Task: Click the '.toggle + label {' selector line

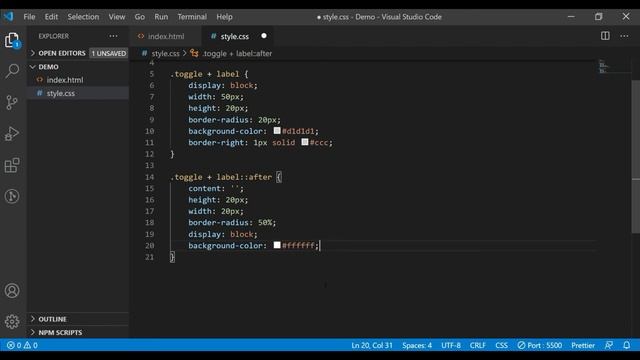Action: tap(209, 74)
